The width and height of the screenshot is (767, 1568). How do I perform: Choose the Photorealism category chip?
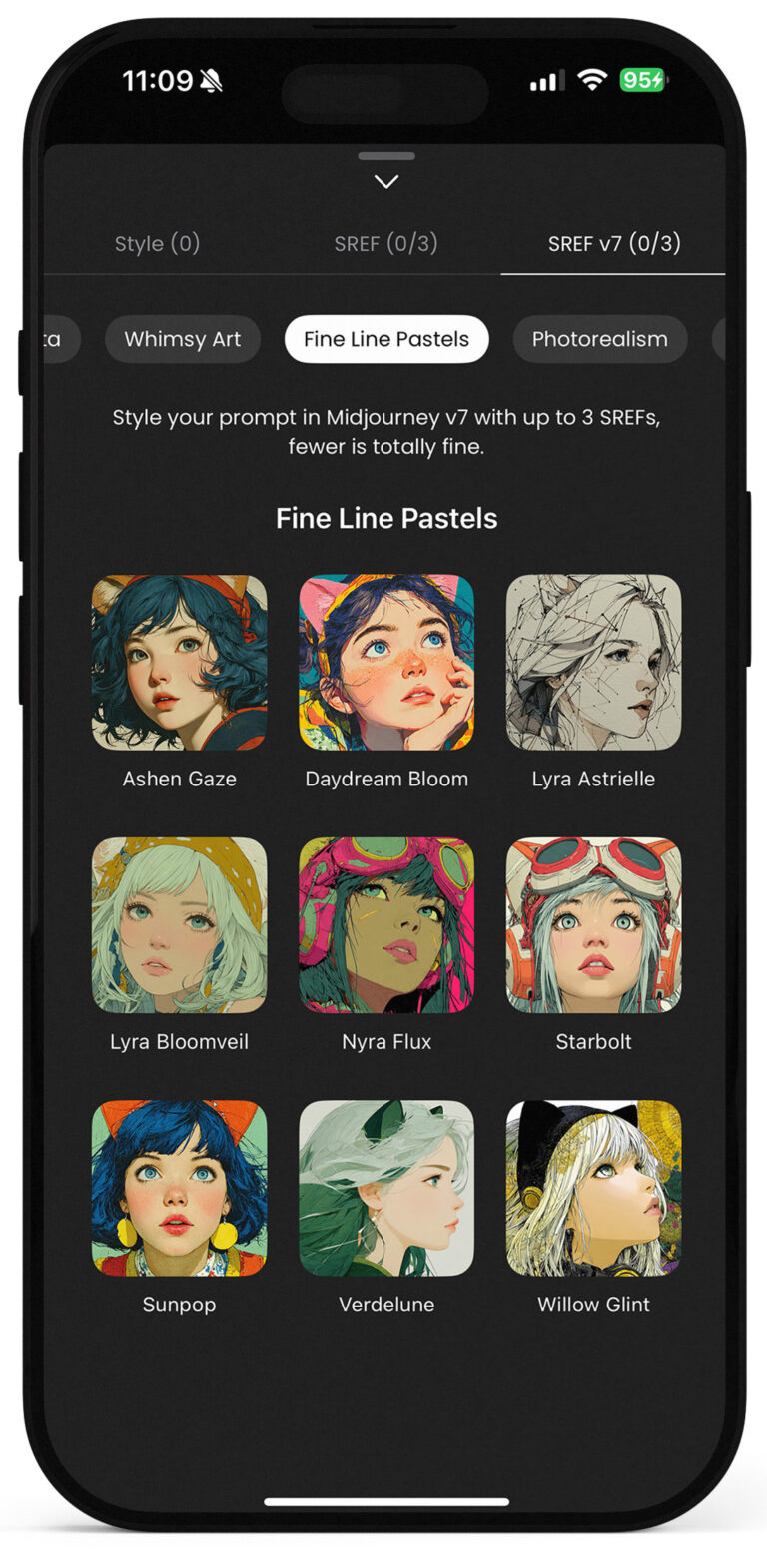click(x=599, y=339)
